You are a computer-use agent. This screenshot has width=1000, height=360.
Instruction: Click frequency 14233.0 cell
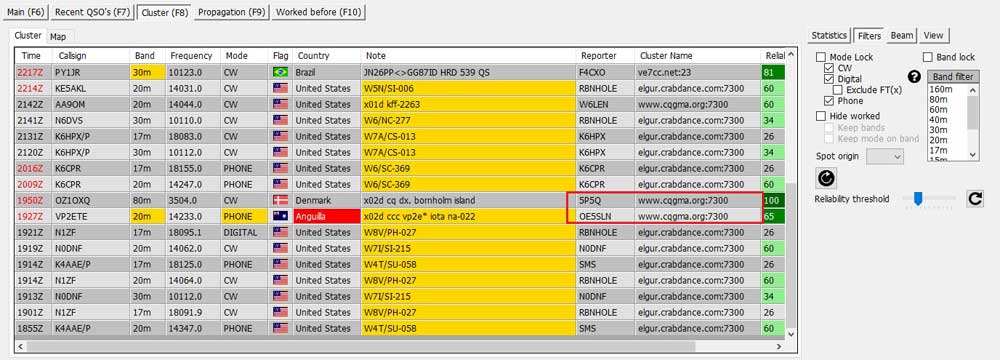coord(193,216)
